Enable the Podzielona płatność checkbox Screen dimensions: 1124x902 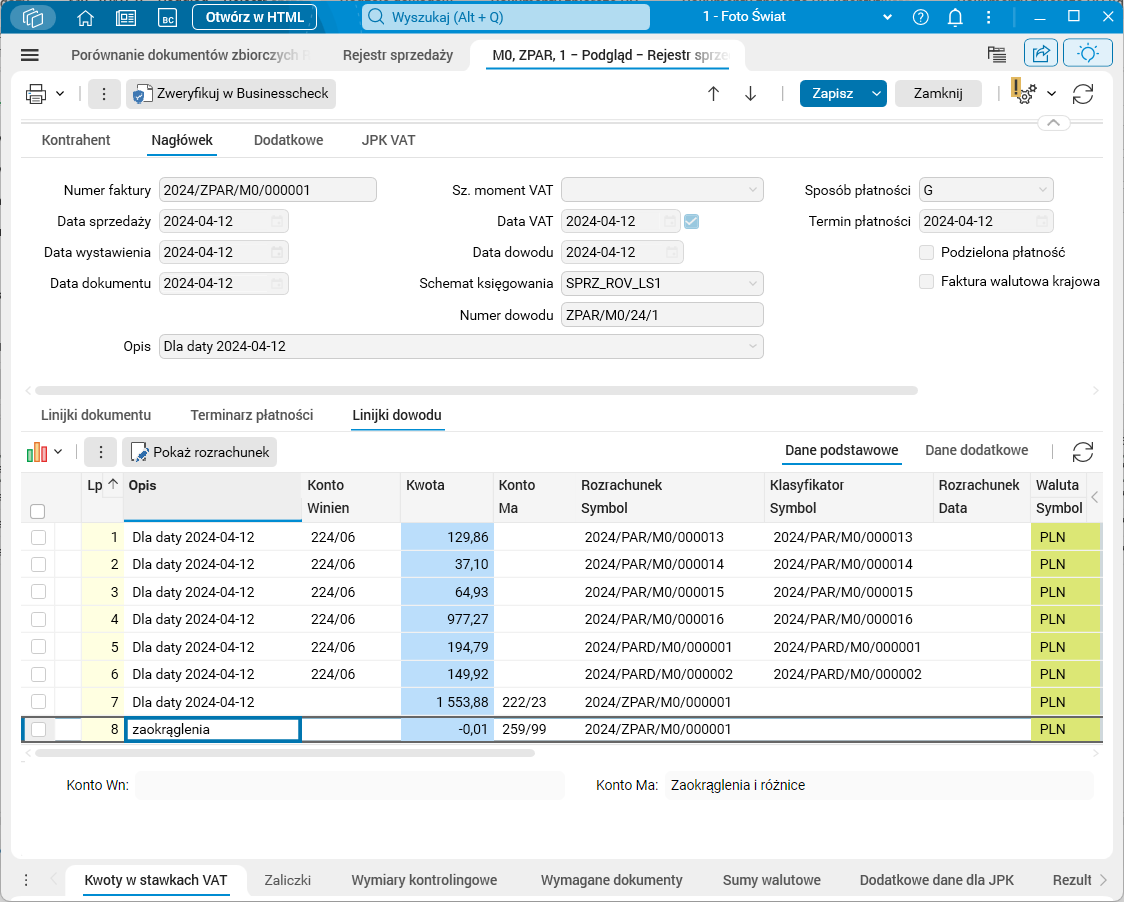point(926,252)
